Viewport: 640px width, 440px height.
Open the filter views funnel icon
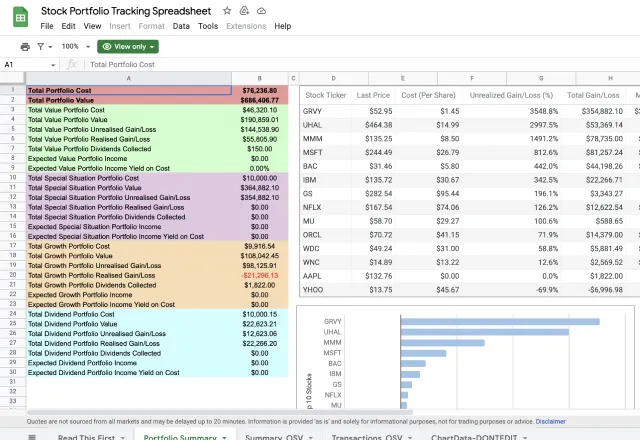[x=40, y=47]
